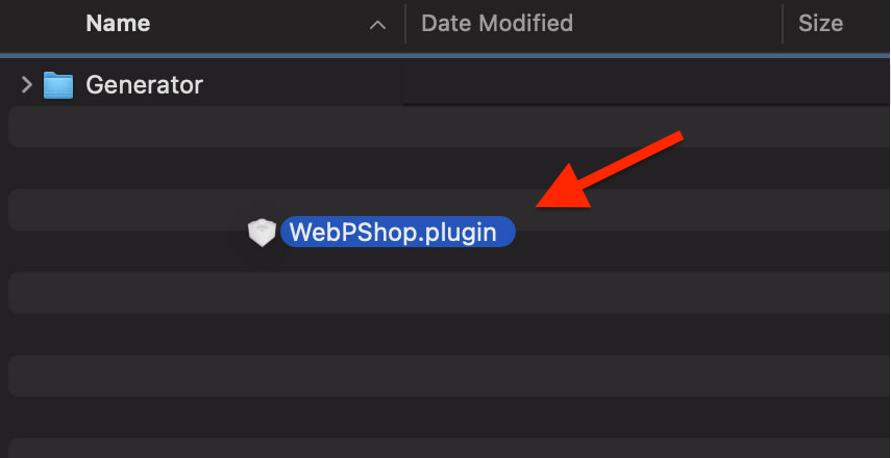Image resolution: width=891 pixels, height=458 pixels.
Task: Sort files by the Size column header
Action: click(x=820, y=23)
